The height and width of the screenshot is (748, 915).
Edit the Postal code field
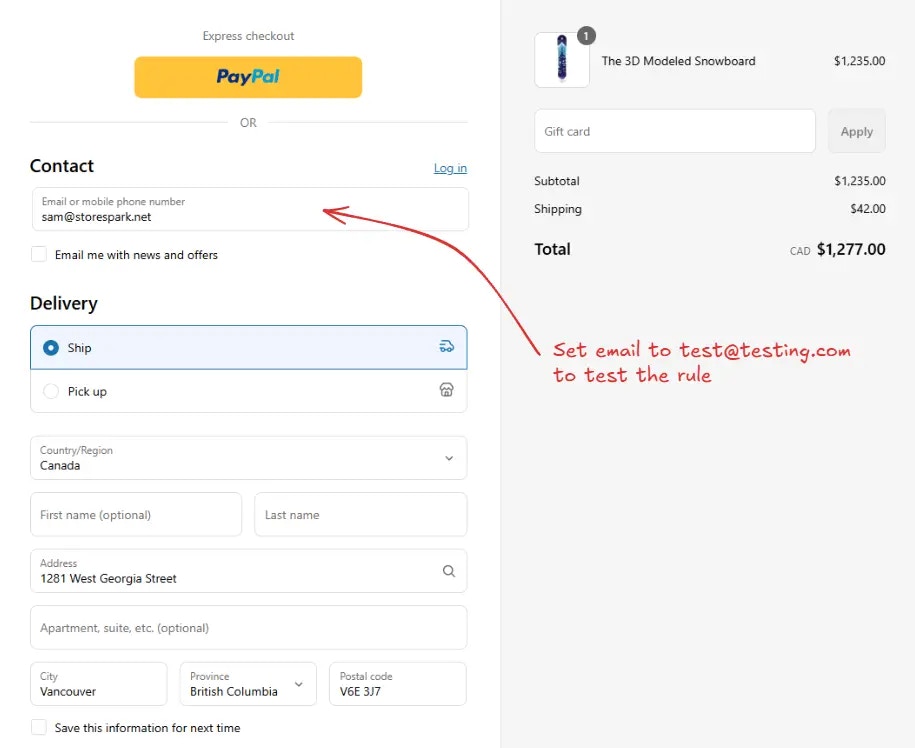[x=398, y=684]
